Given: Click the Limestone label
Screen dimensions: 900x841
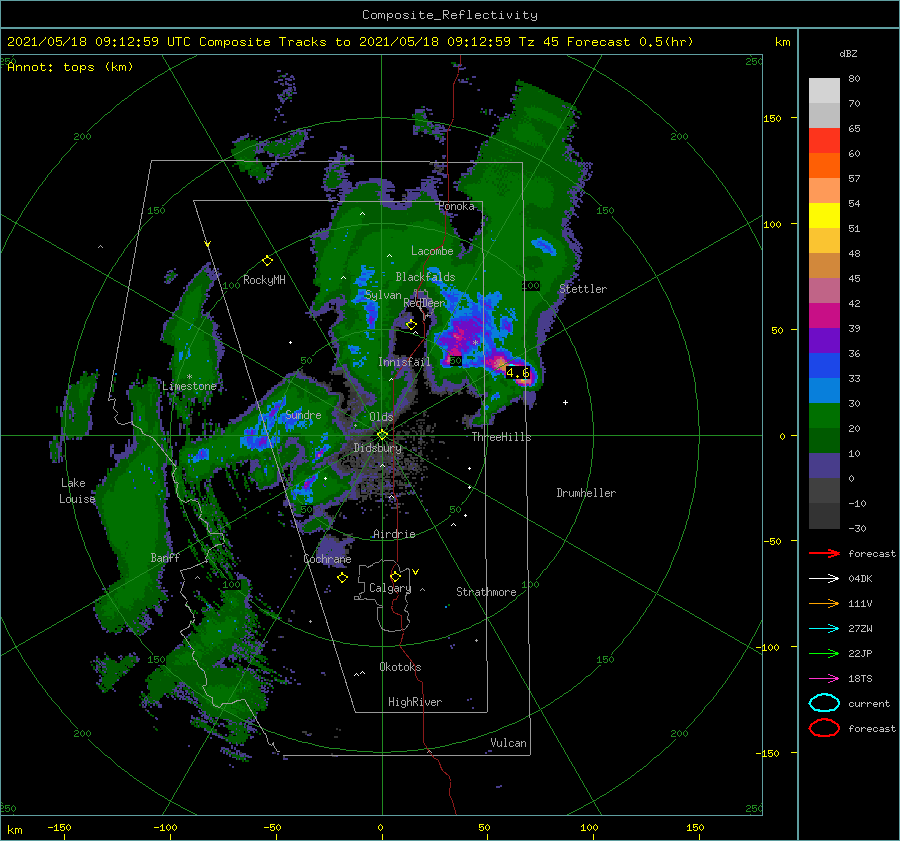Looking at the screenshot, I should 189,386.
